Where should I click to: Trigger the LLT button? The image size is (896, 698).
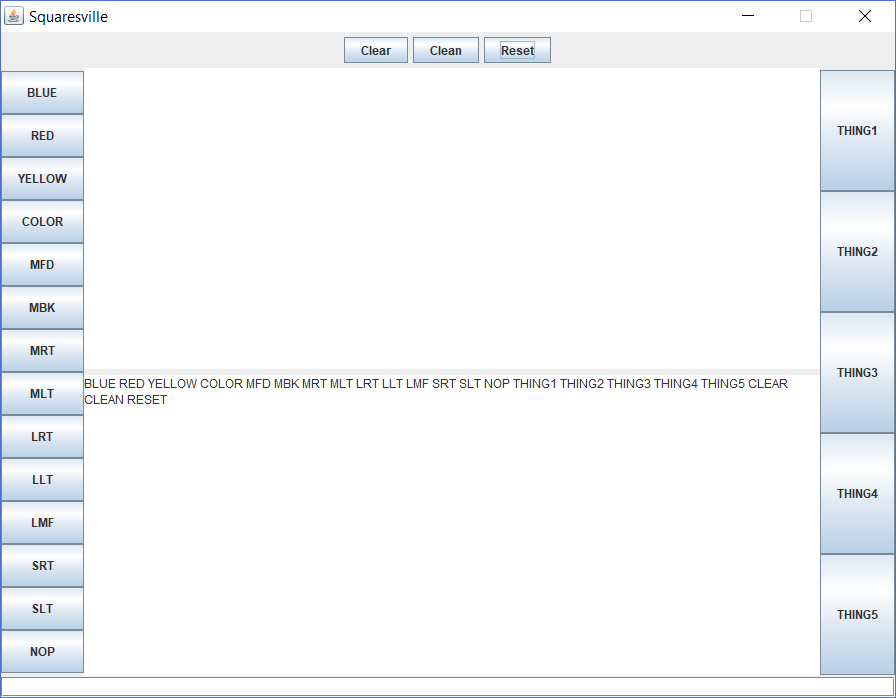42,480
